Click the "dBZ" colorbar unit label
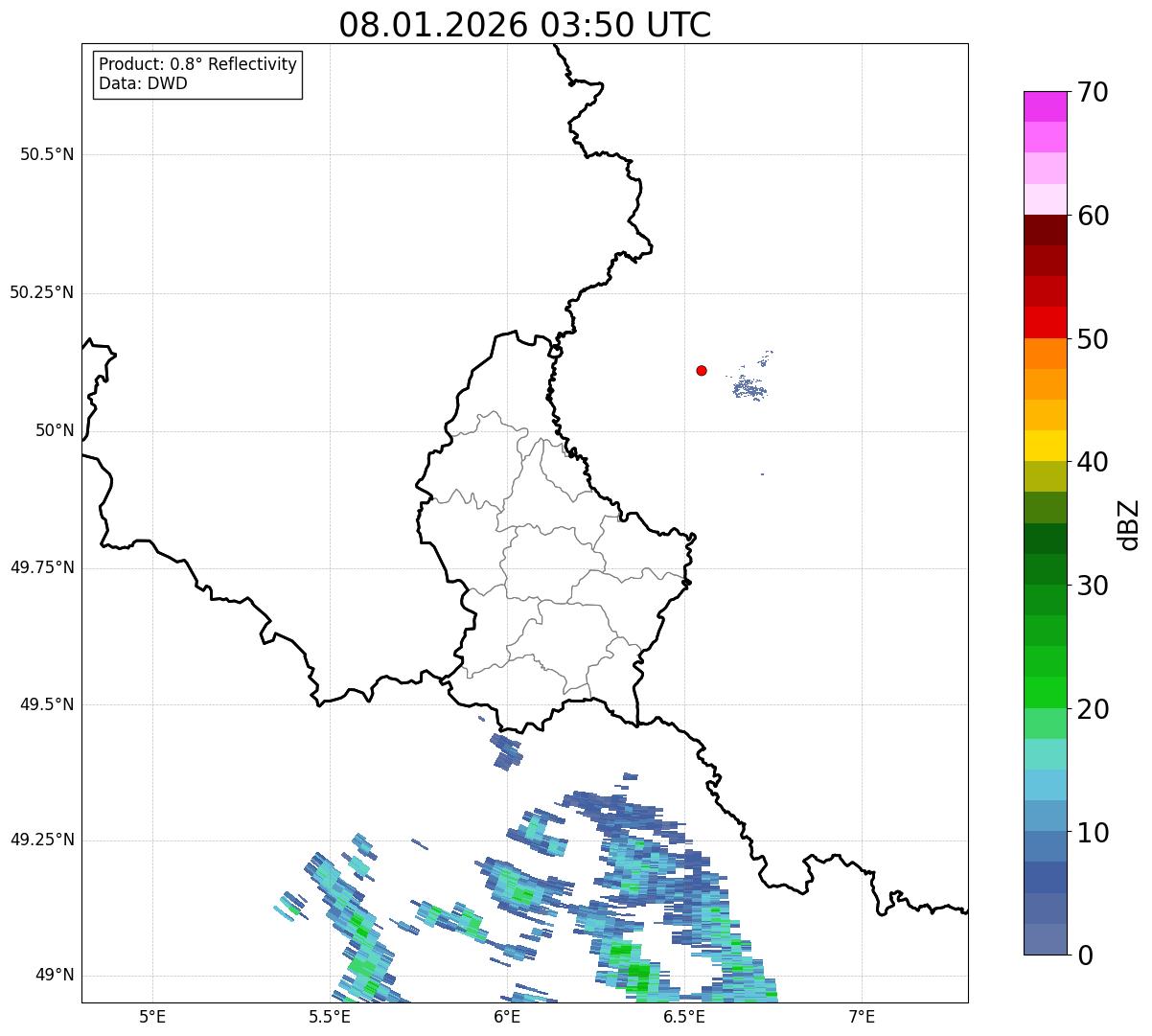The height and width of the screenshot is (1036, 1152). click(x=1130, y=524)
